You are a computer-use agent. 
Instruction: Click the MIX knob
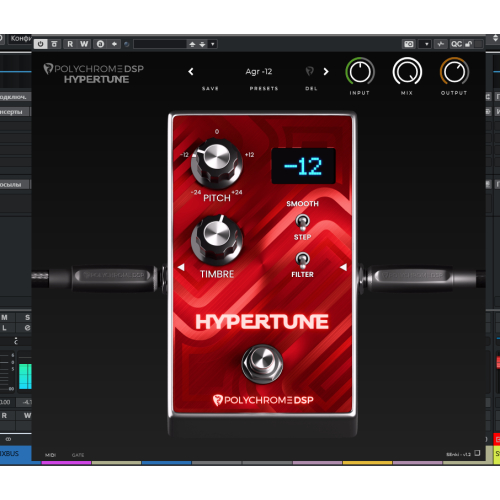coord(407,72)
